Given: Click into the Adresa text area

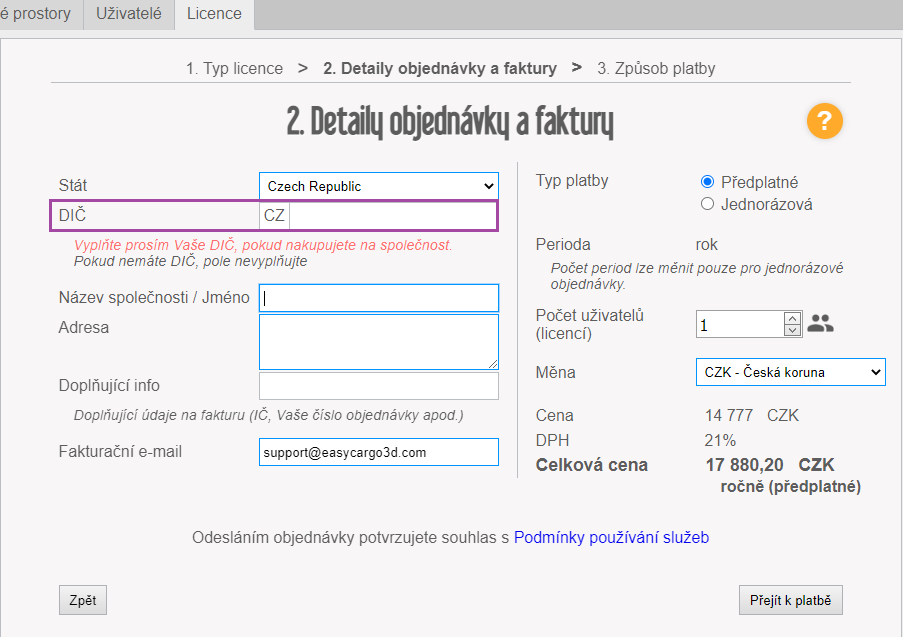Looking at the screenshot, I should pyautogui.click(x=378, y=342).
